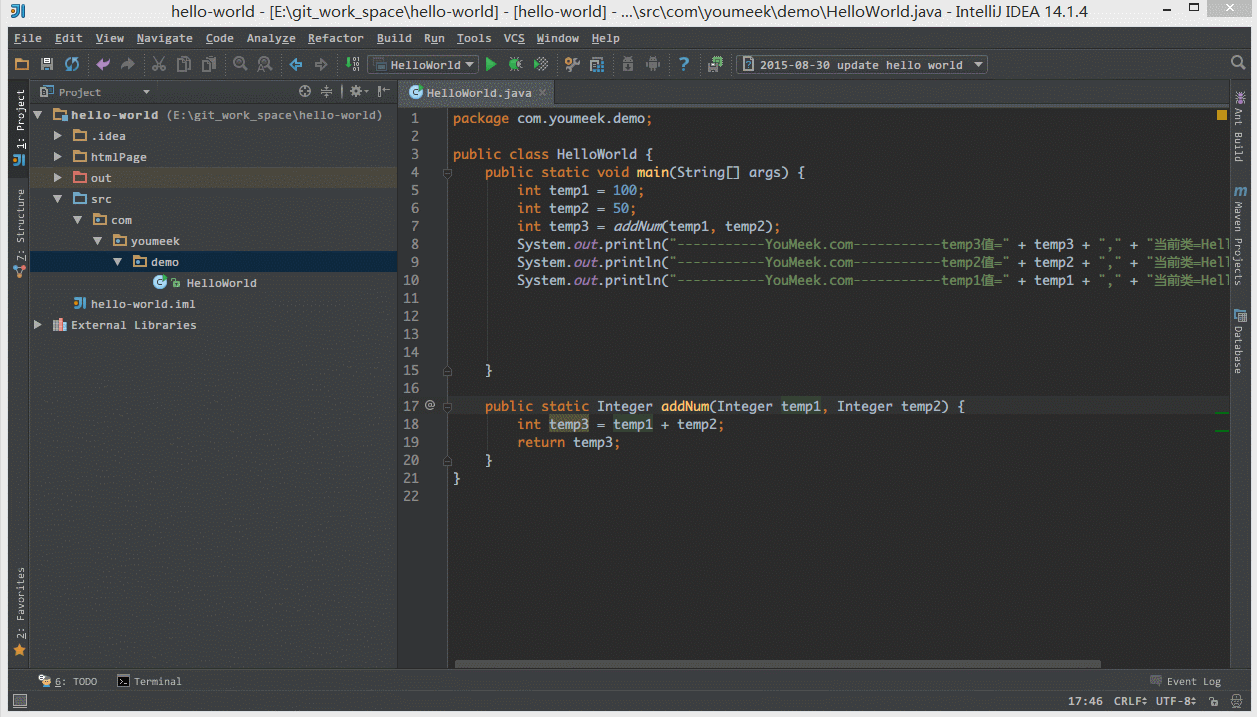Run the HelloWorld application

[490, 63]
